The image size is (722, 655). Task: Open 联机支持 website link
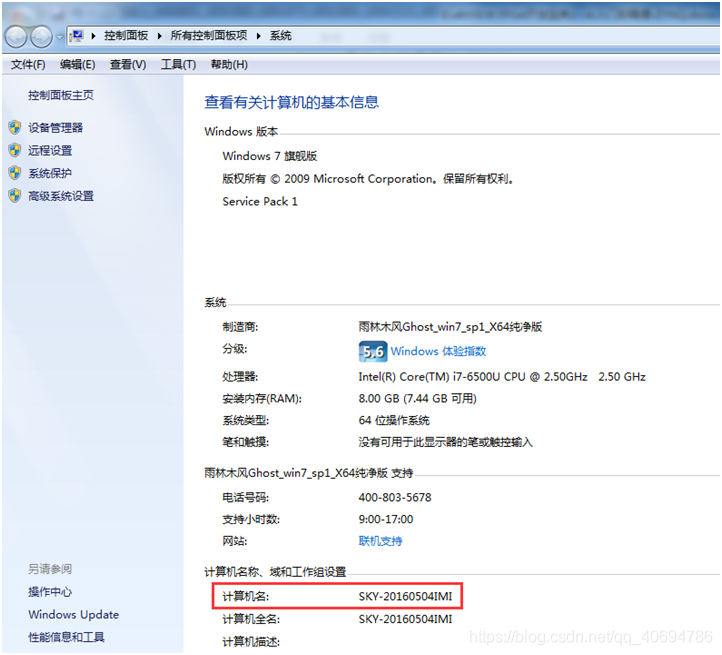(380, 541)
